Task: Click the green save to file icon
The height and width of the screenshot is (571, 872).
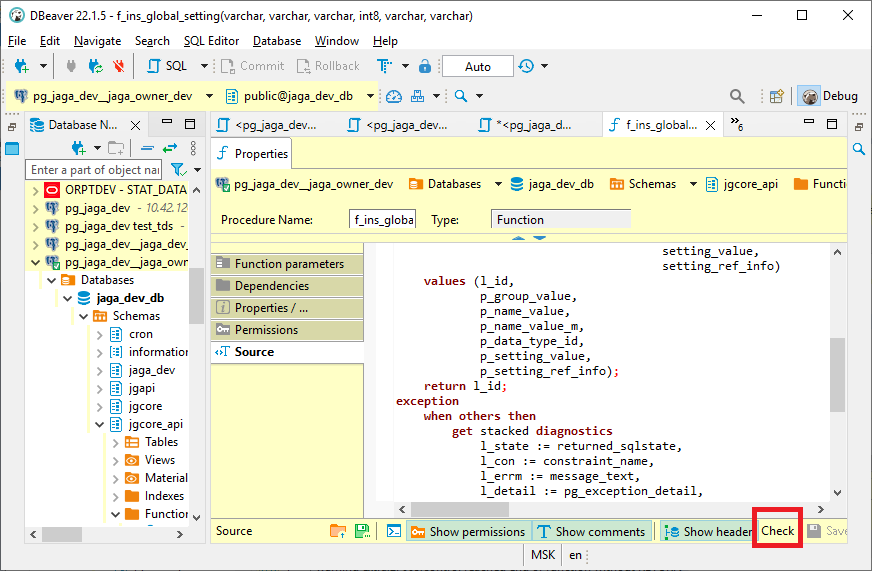Action: [x=362, y=531]
